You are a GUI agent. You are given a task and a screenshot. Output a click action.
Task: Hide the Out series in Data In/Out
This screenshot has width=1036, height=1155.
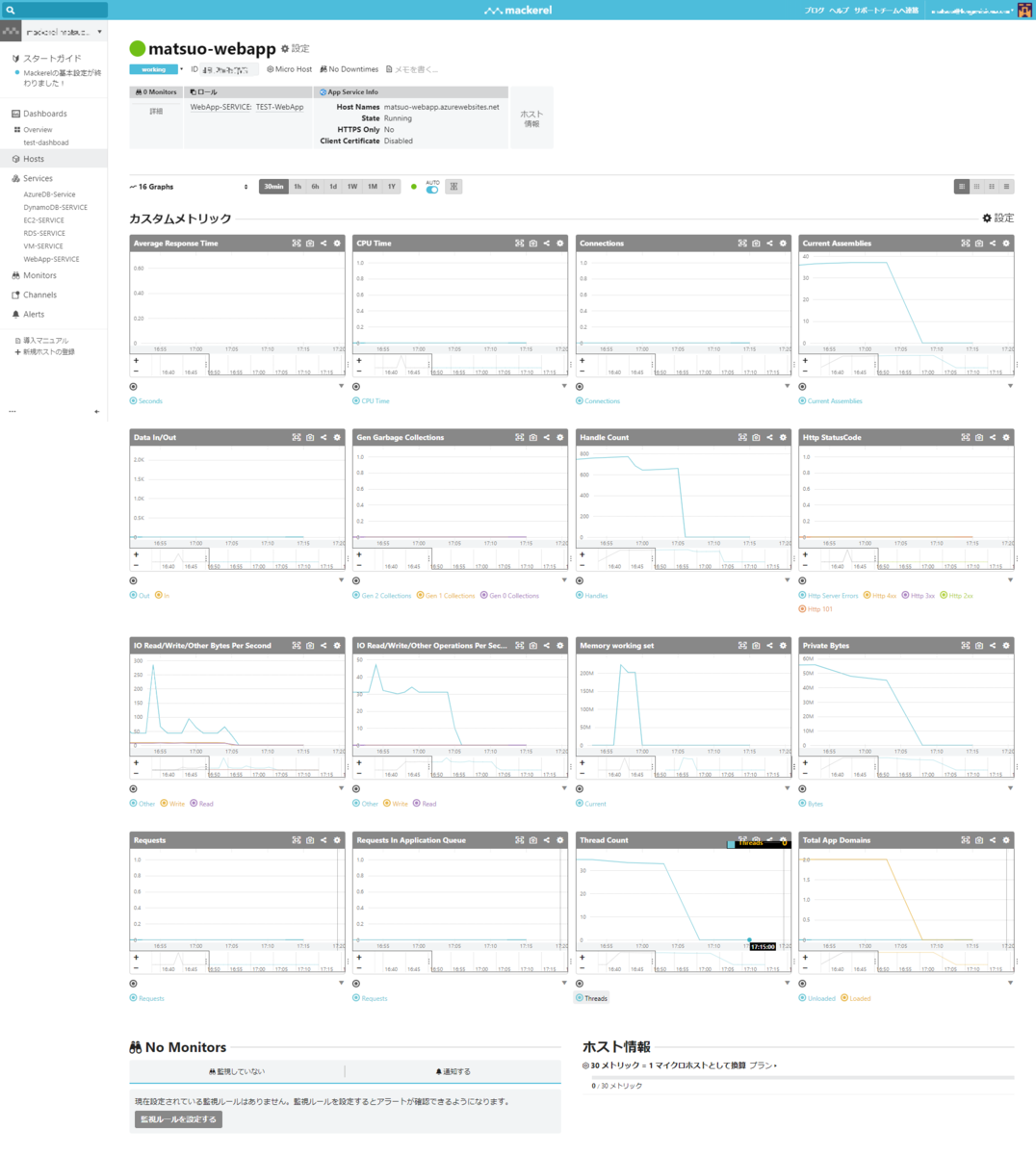140,596
